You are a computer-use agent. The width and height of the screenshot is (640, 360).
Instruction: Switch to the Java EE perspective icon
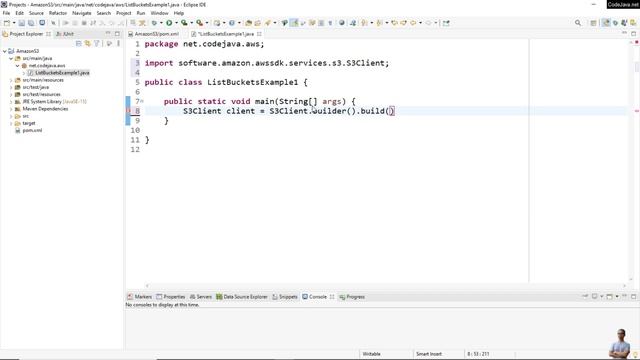606,23
